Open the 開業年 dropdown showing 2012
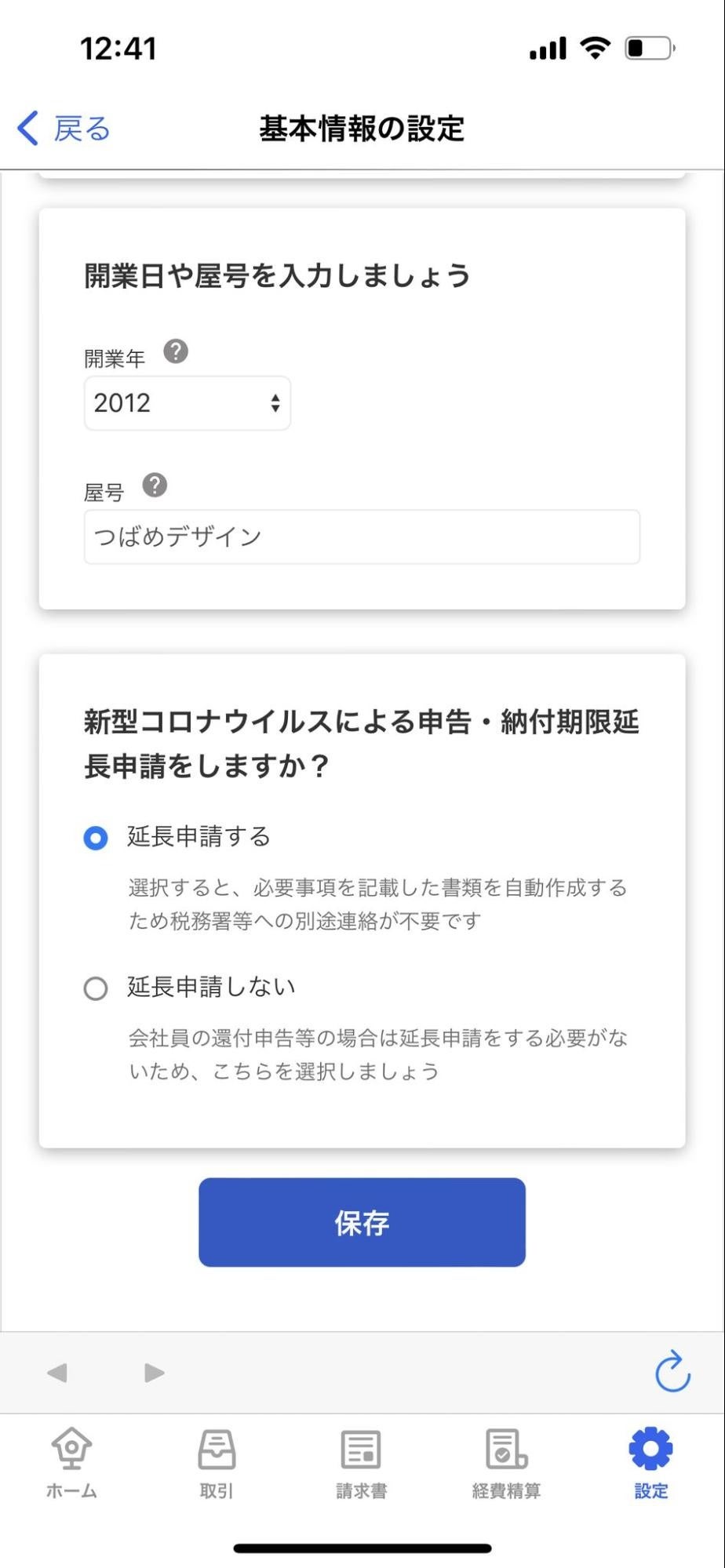 tap(188, 403)
